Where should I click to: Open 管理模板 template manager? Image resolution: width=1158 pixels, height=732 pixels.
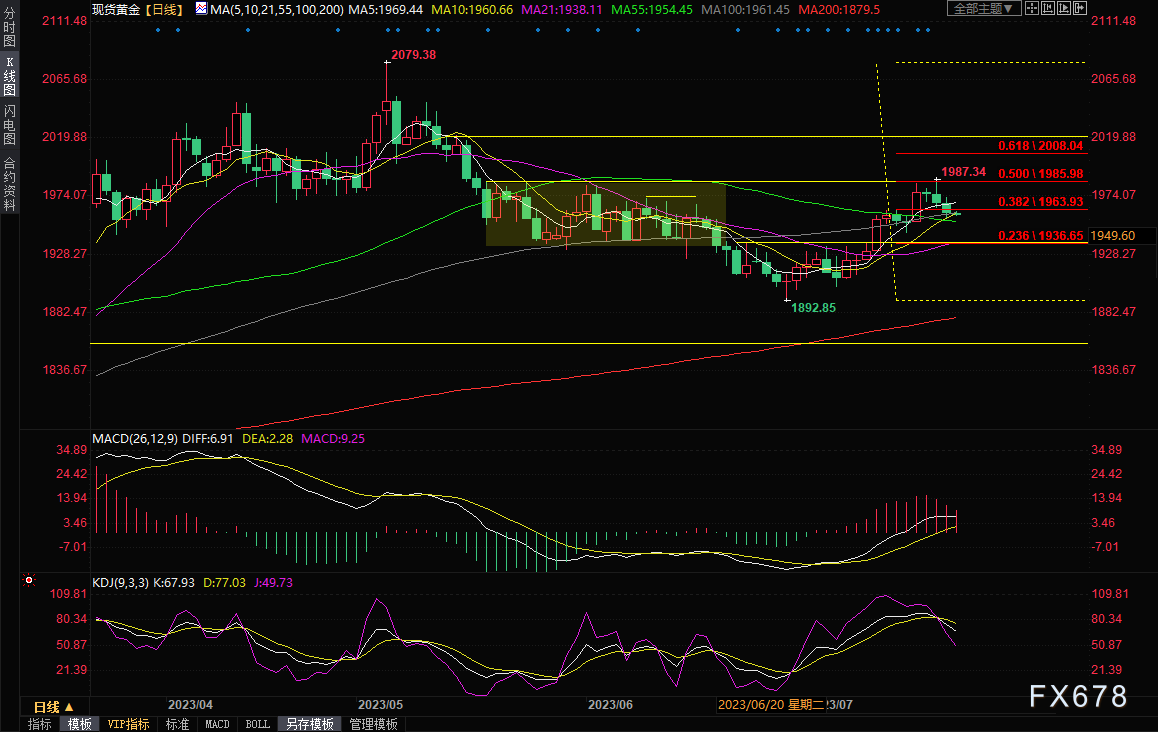click(373, 725)
